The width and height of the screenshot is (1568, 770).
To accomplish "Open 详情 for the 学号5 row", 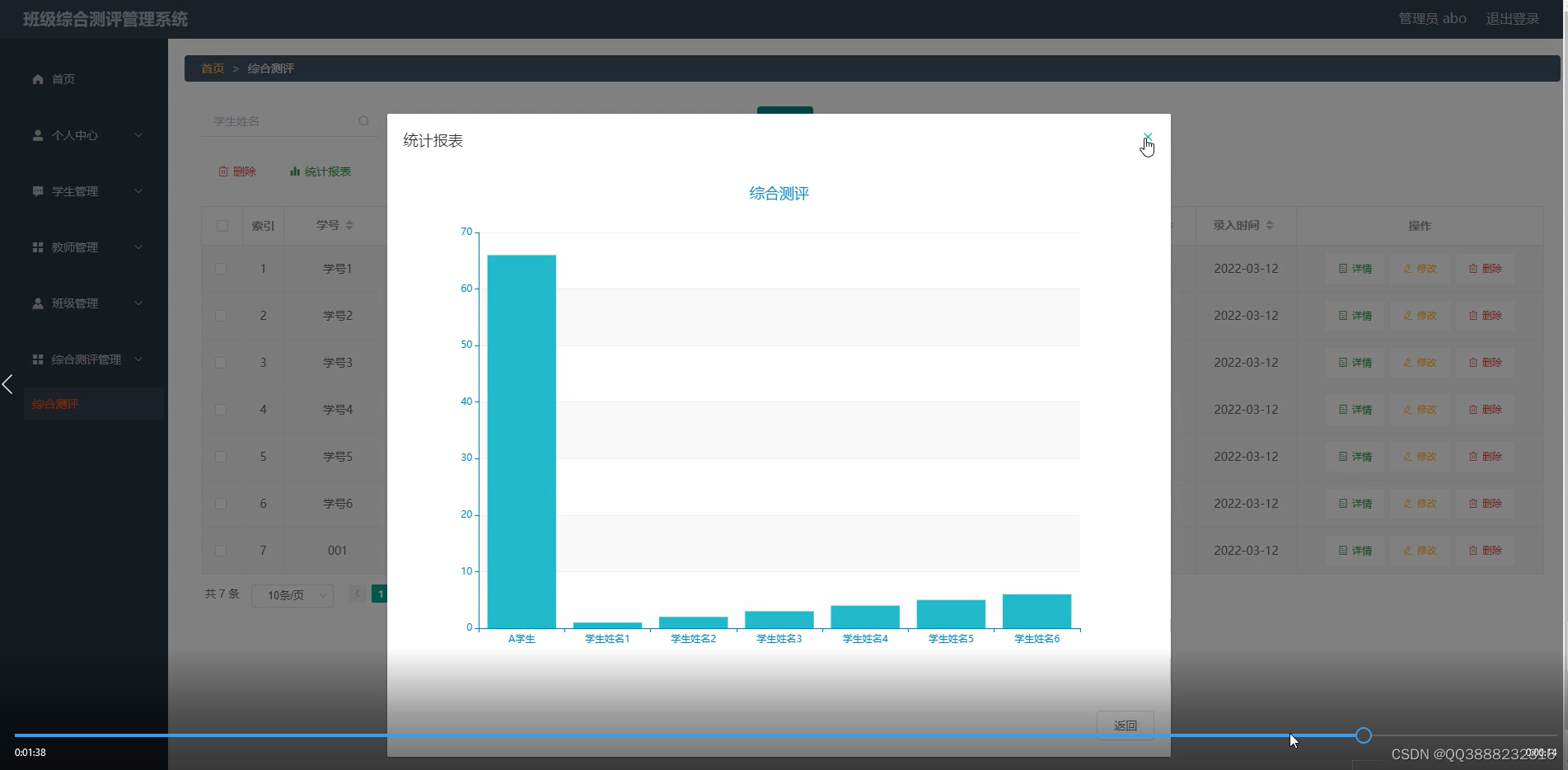I will [x=1355, y=457].
